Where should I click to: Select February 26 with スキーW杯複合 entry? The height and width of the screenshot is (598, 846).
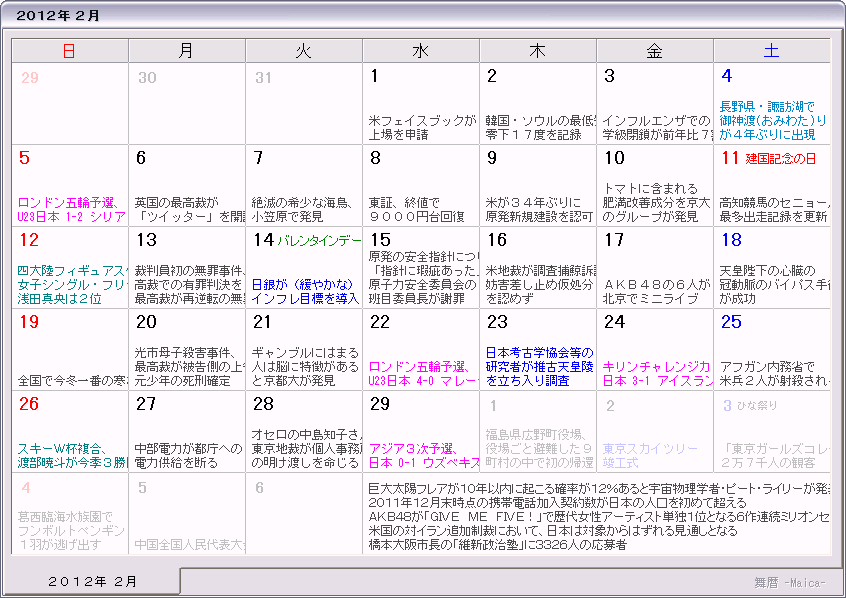(70, 432)
